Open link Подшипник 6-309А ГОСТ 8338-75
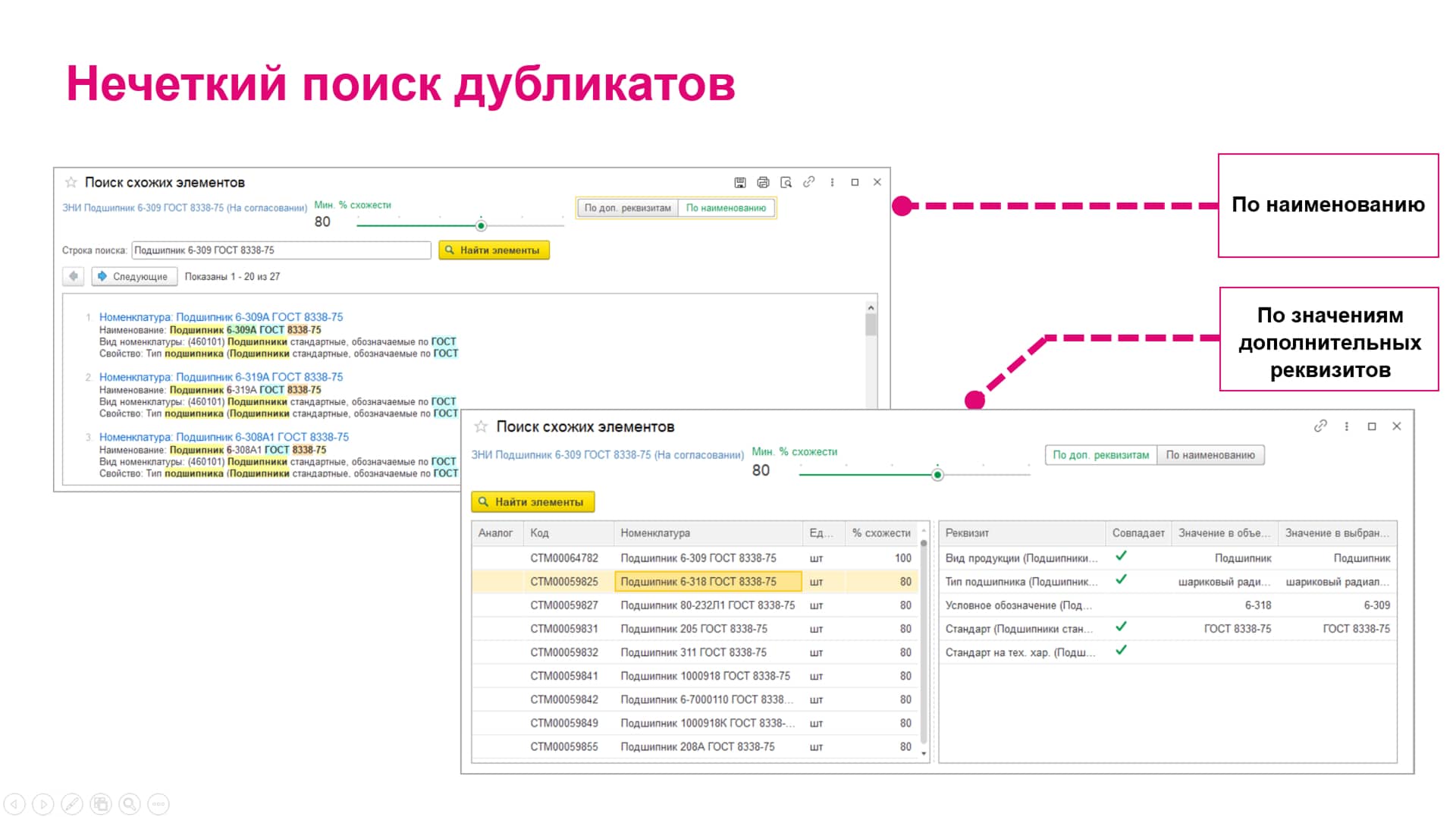The height and width of the screenshot is (817, 1456). 221,317
